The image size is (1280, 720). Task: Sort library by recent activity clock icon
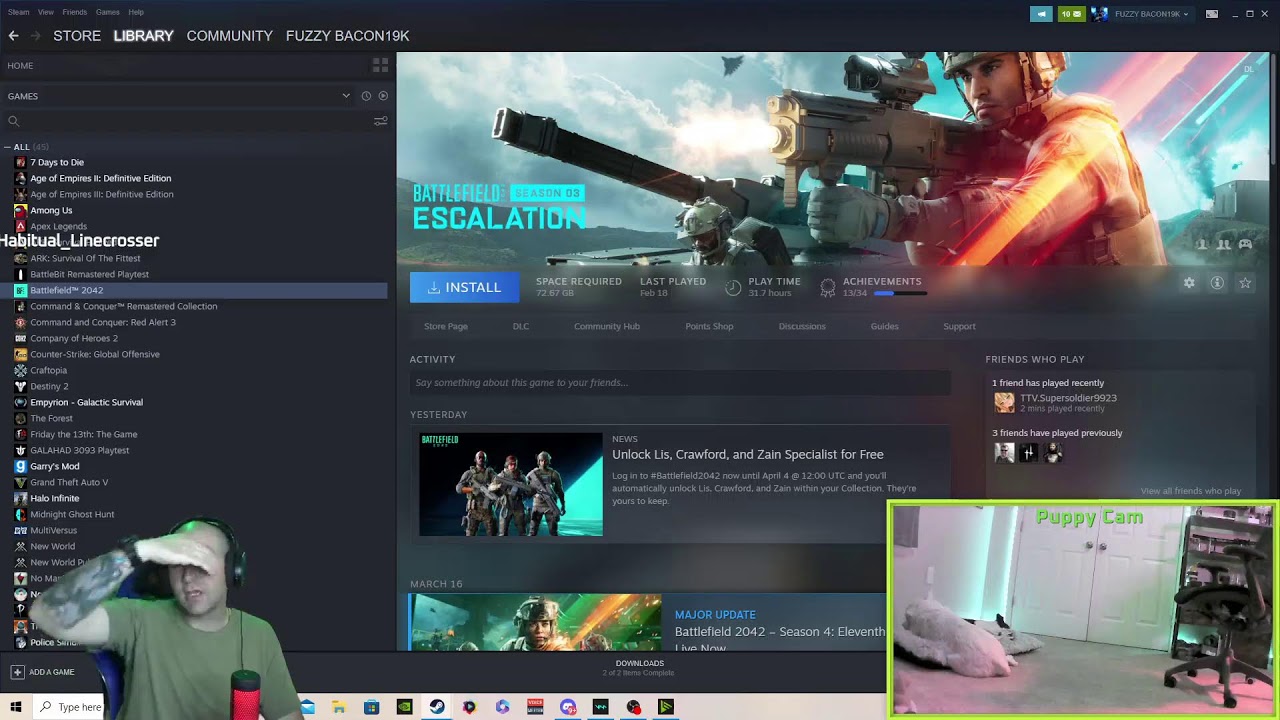coord(366,96)
